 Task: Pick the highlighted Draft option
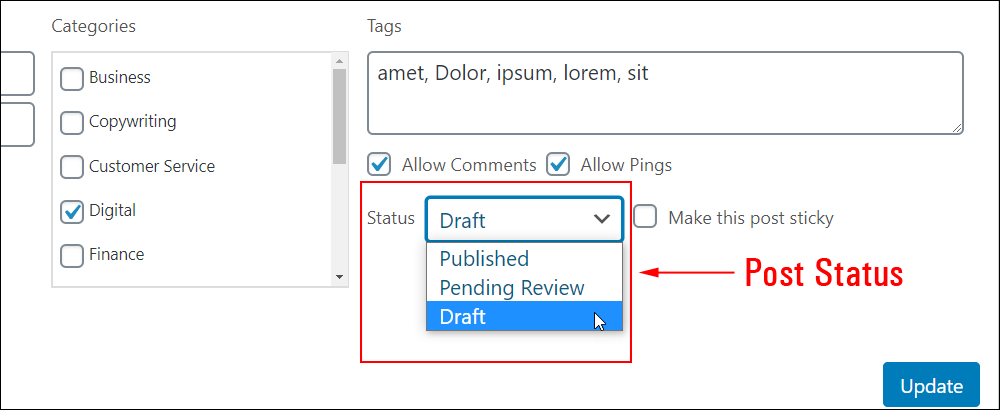524,316
